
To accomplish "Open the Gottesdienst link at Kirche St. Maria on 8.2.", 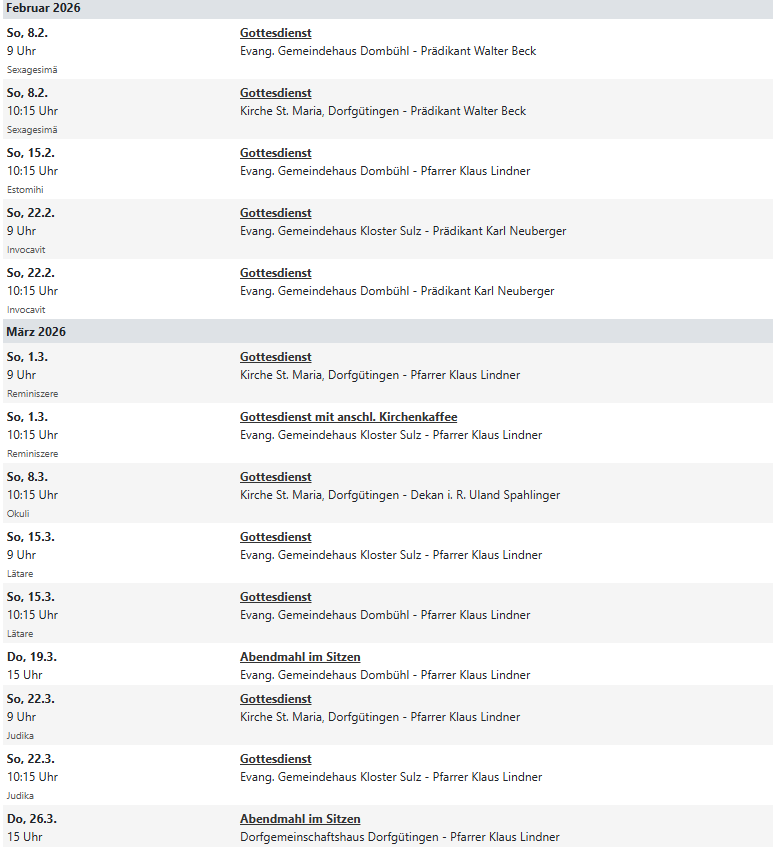I will [x=275, y=93].
